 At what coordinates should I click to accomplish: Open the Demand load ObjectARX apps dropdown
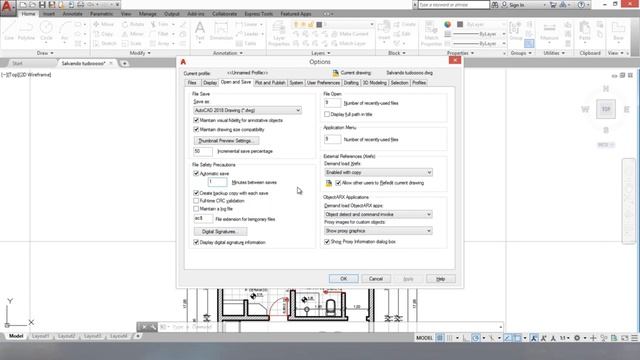[x=378, y=214]
